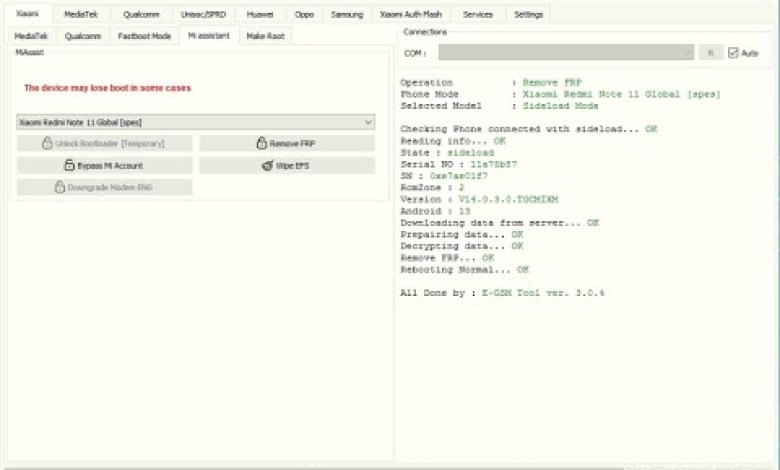Open the Unisoc/SPRD tab
The height and width of the screenshot is (470, 780).
(x=203, y=14)
